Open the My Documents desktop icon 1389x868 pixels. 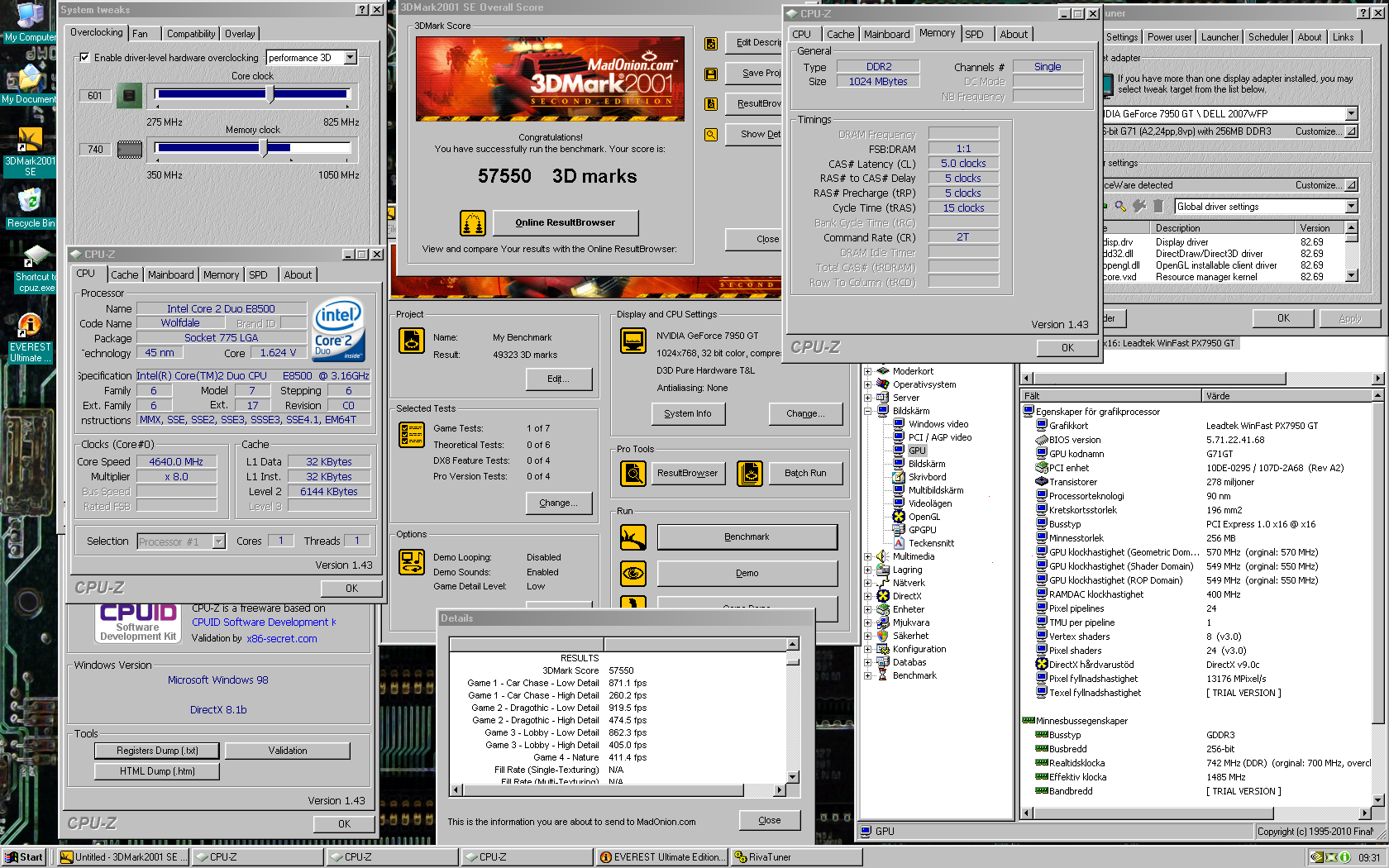point(30,84)
